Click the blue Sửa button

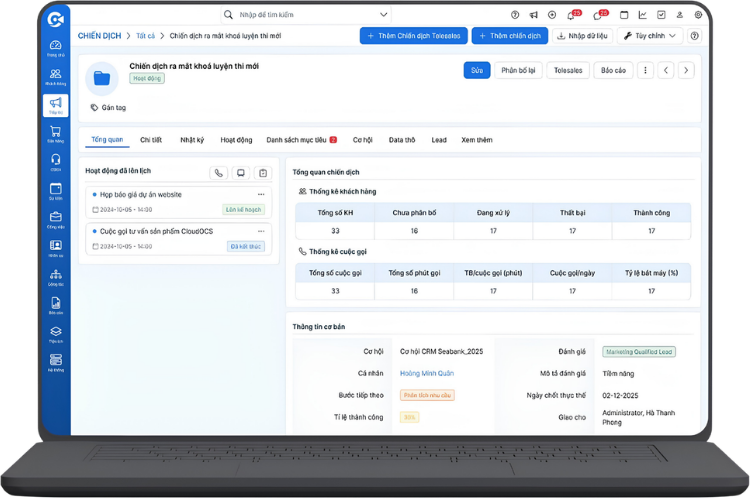[477, 70]
